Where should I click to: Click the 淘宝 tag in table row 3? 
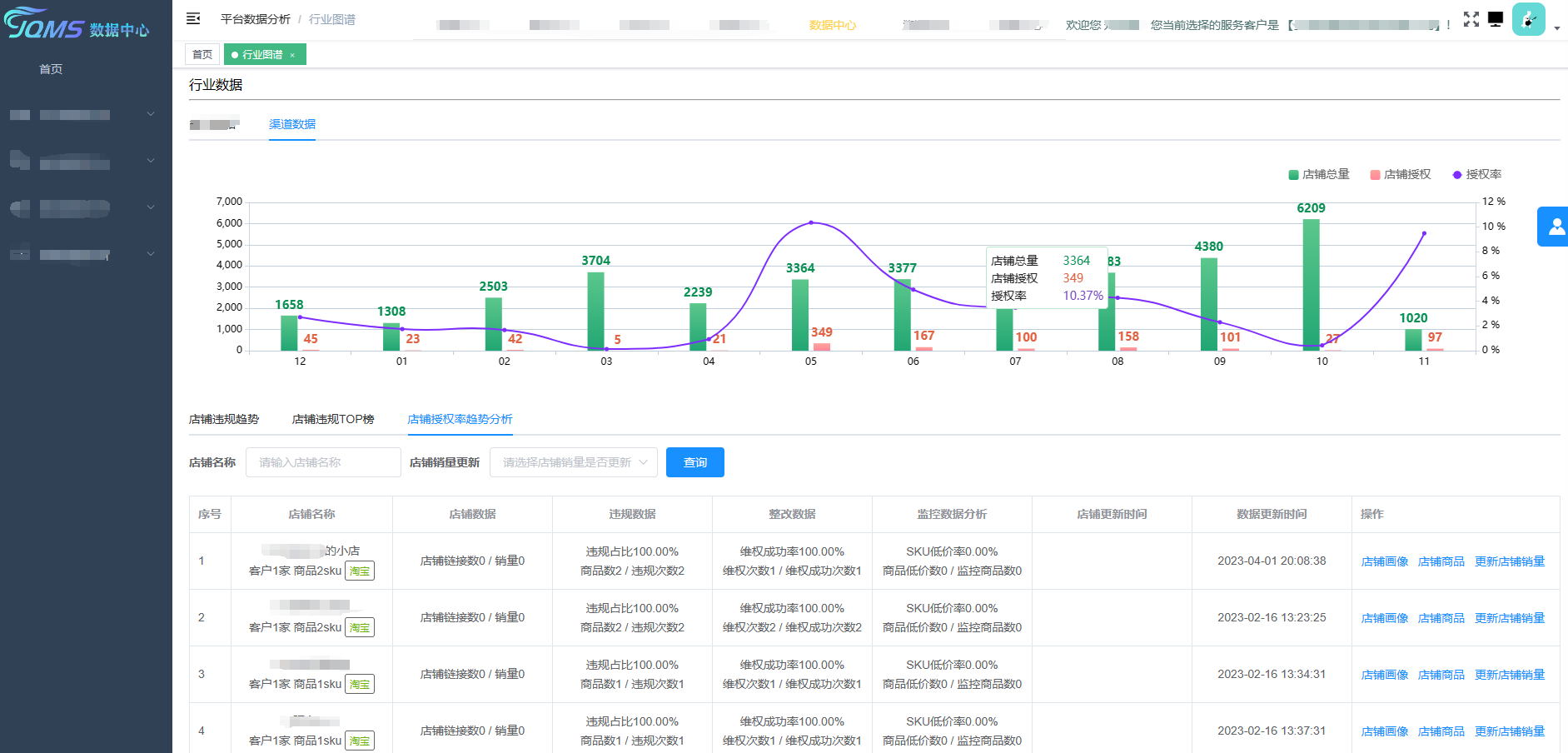(x=360, y=685)
